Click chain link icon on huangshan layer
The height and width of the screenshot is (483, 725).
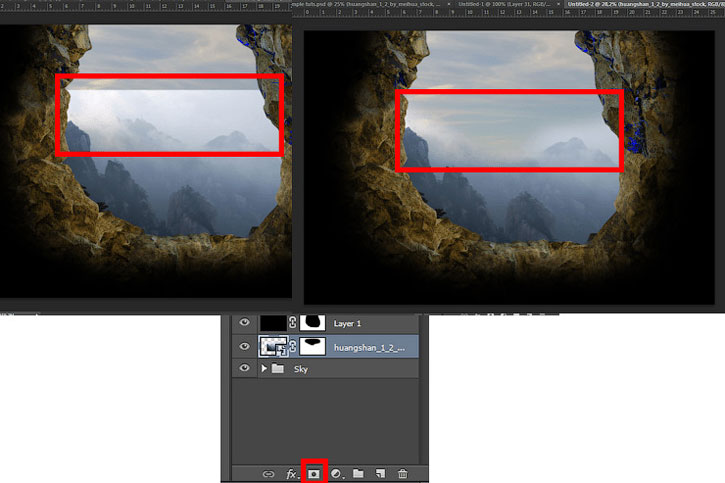point(293,346)
